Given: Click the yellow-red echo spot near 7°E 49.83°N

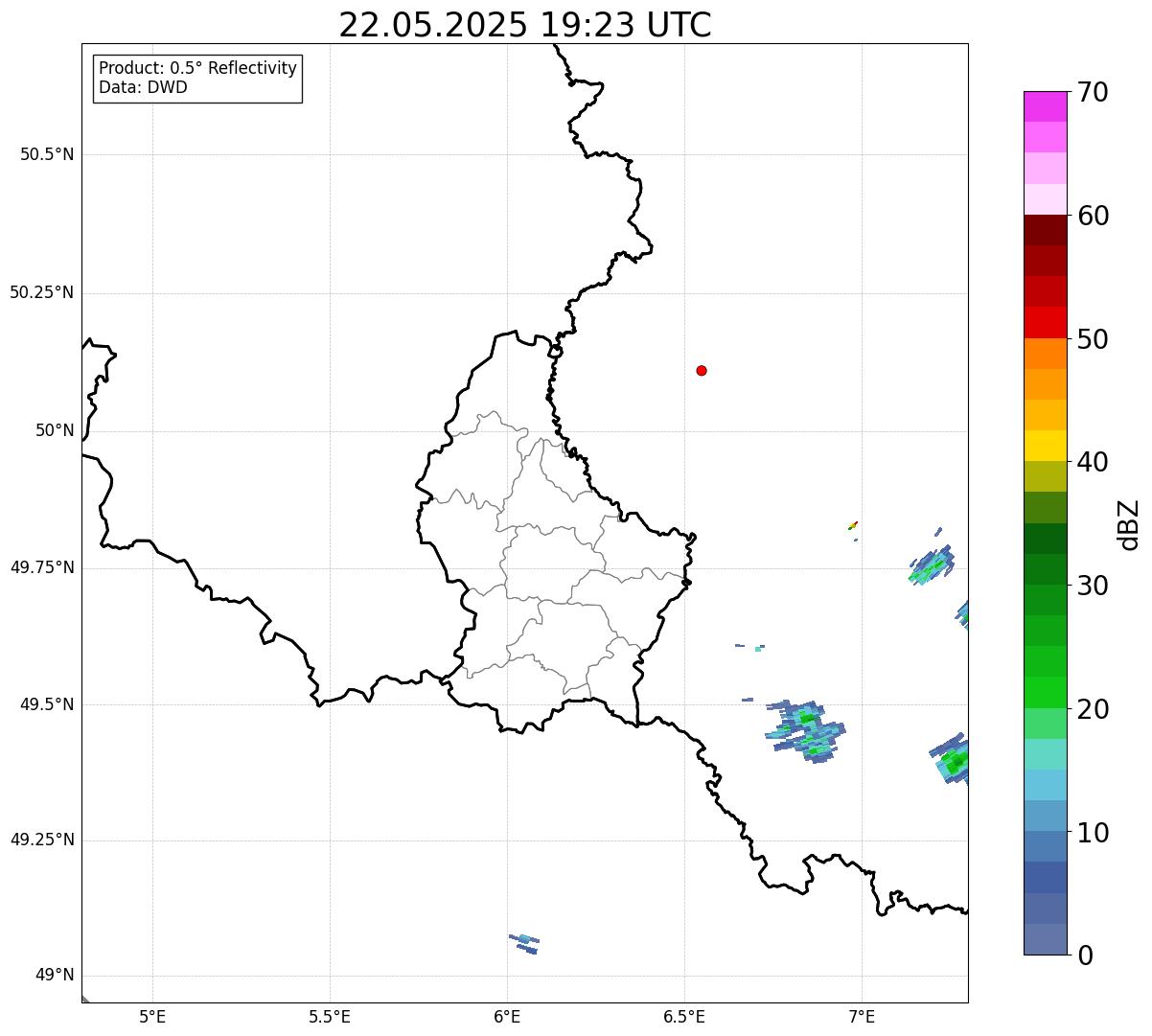Looking at the screenshot, I should pos(852,525).
